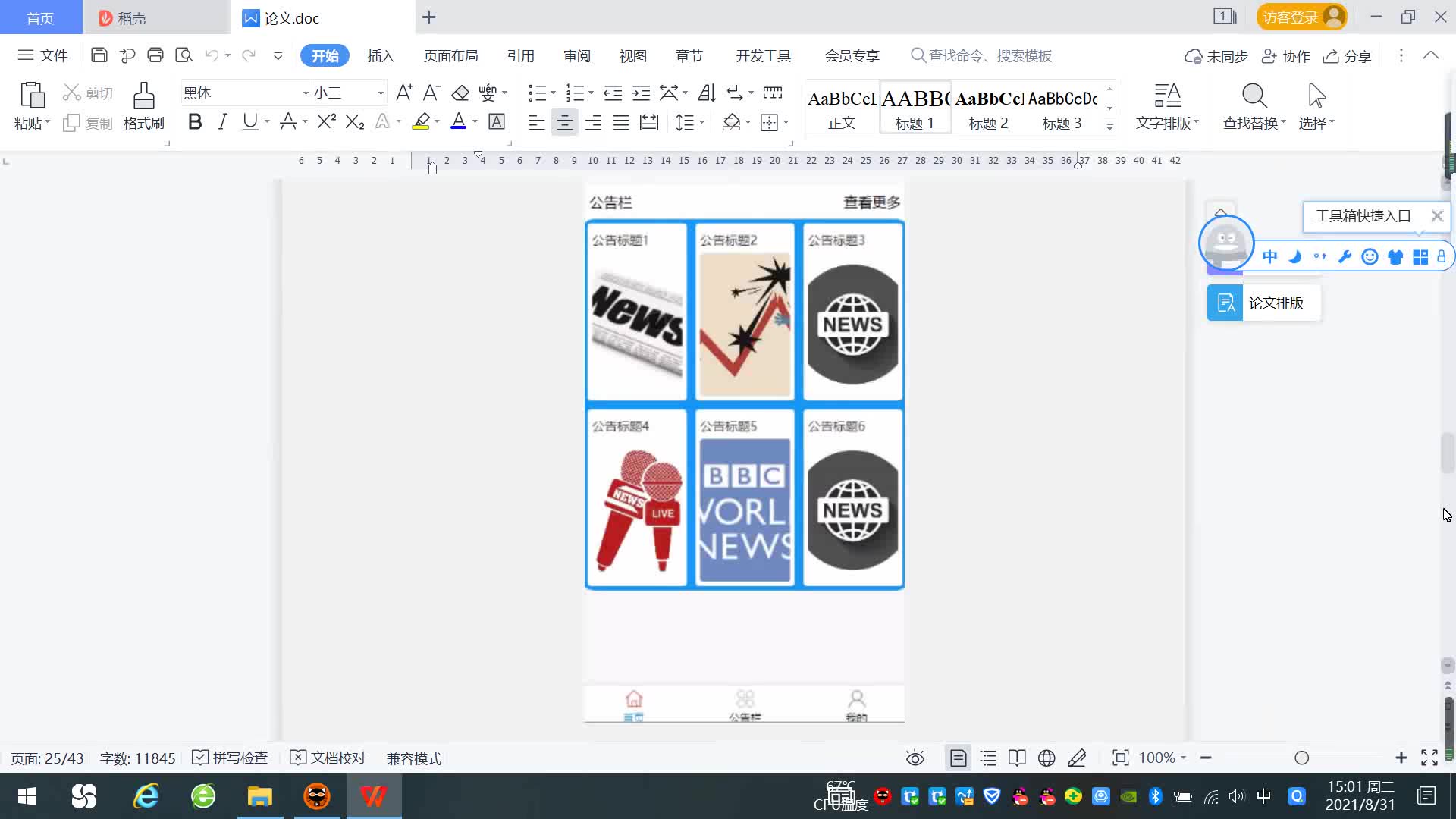This screenshot has height=819, width=1456.
Task: Open the font name dropdown 黑体
Action: click(x=306, y=93)
